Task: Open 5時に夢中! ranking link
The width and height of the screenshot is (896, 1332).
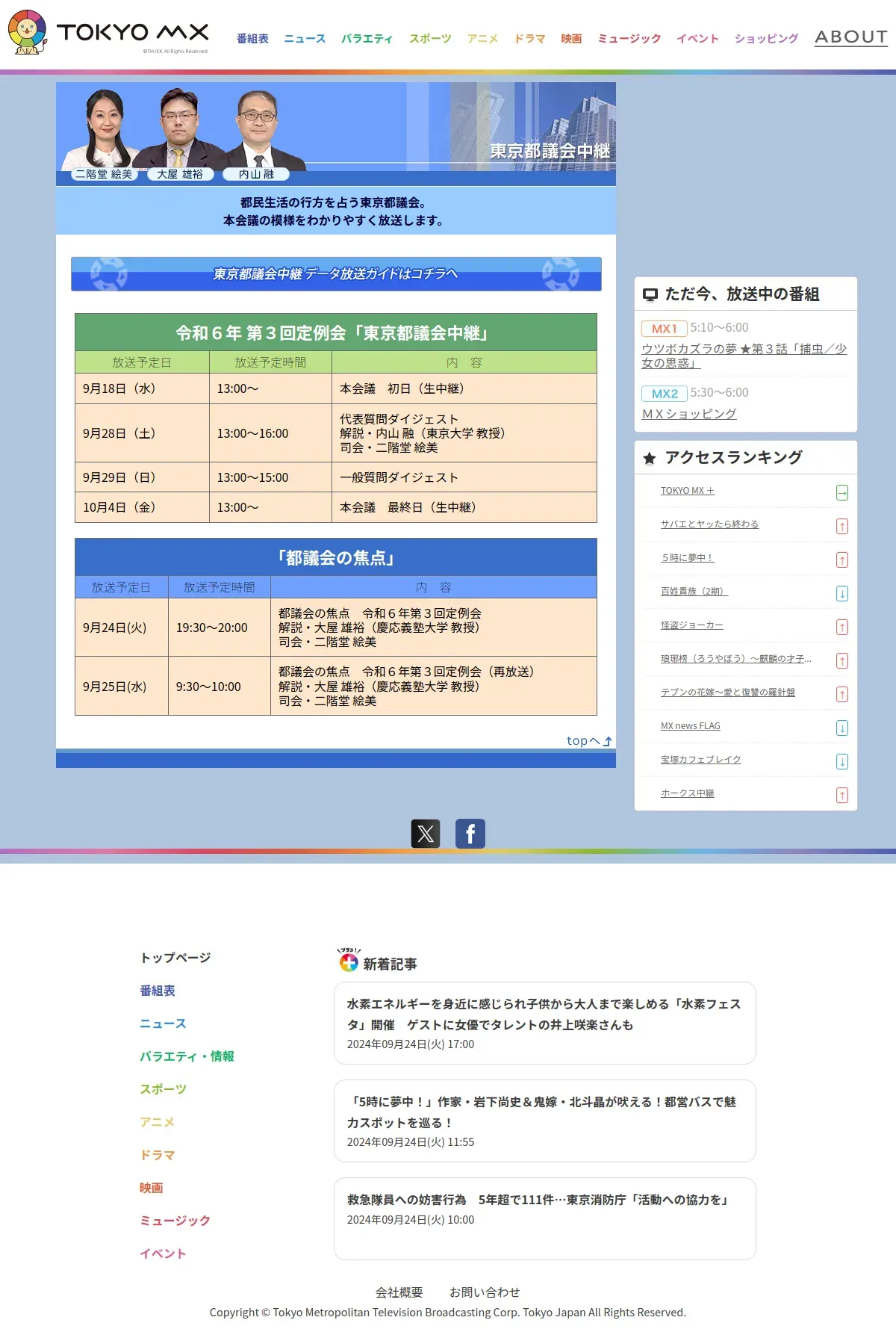Action: tap(687, 558)
